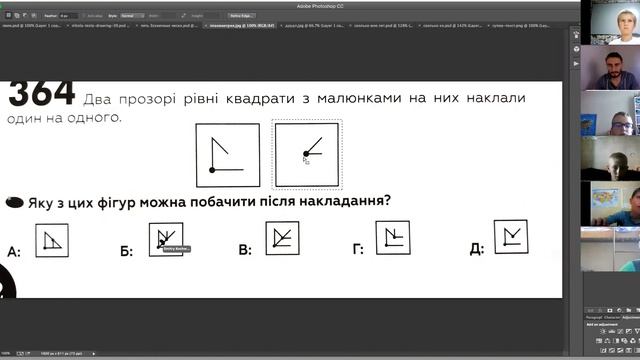Switch to the png document tab at 100%
The image size is (640, 360).
[x=520, y=26]
